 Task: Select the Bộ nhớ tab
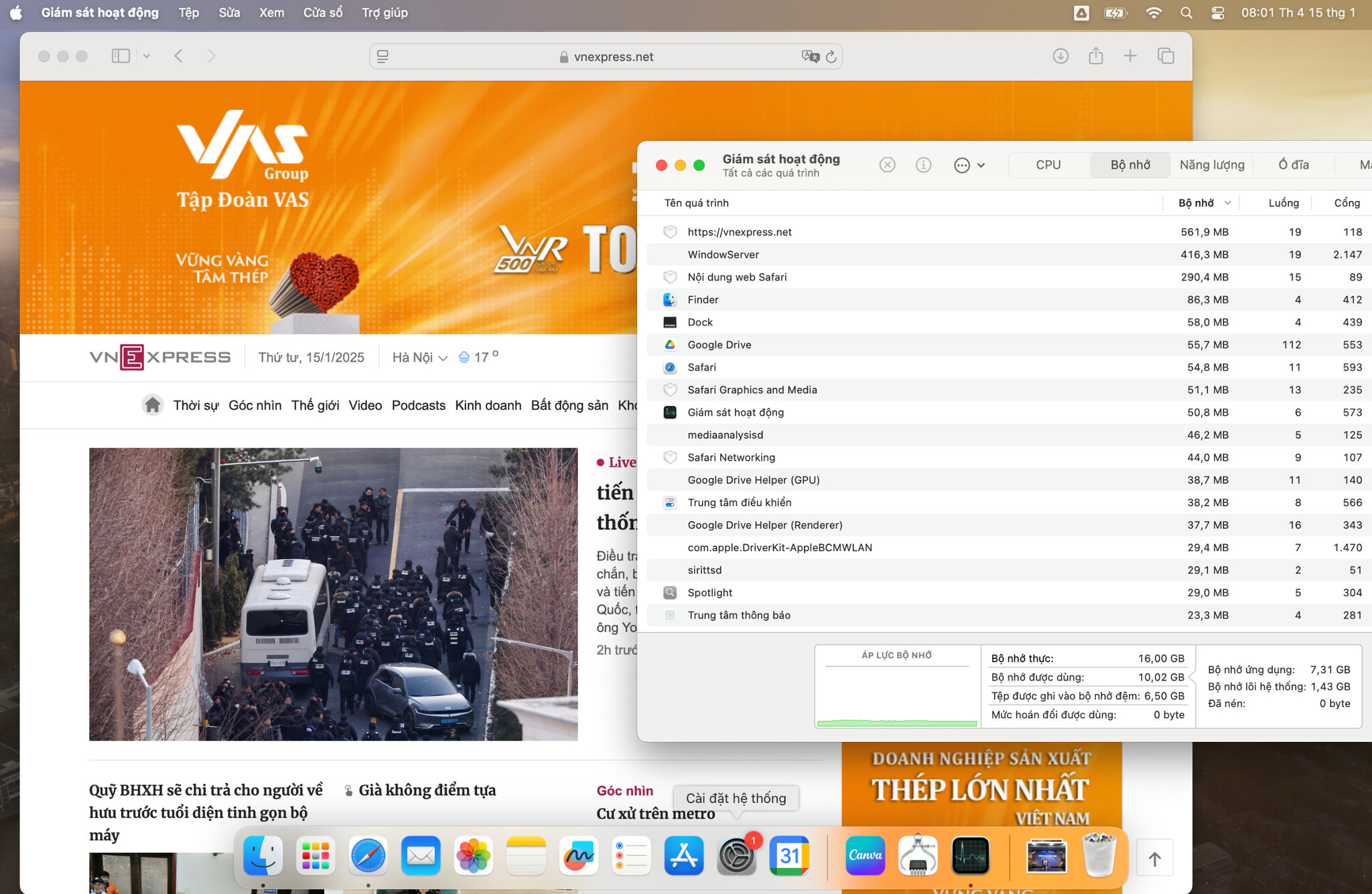(1130, 165)
